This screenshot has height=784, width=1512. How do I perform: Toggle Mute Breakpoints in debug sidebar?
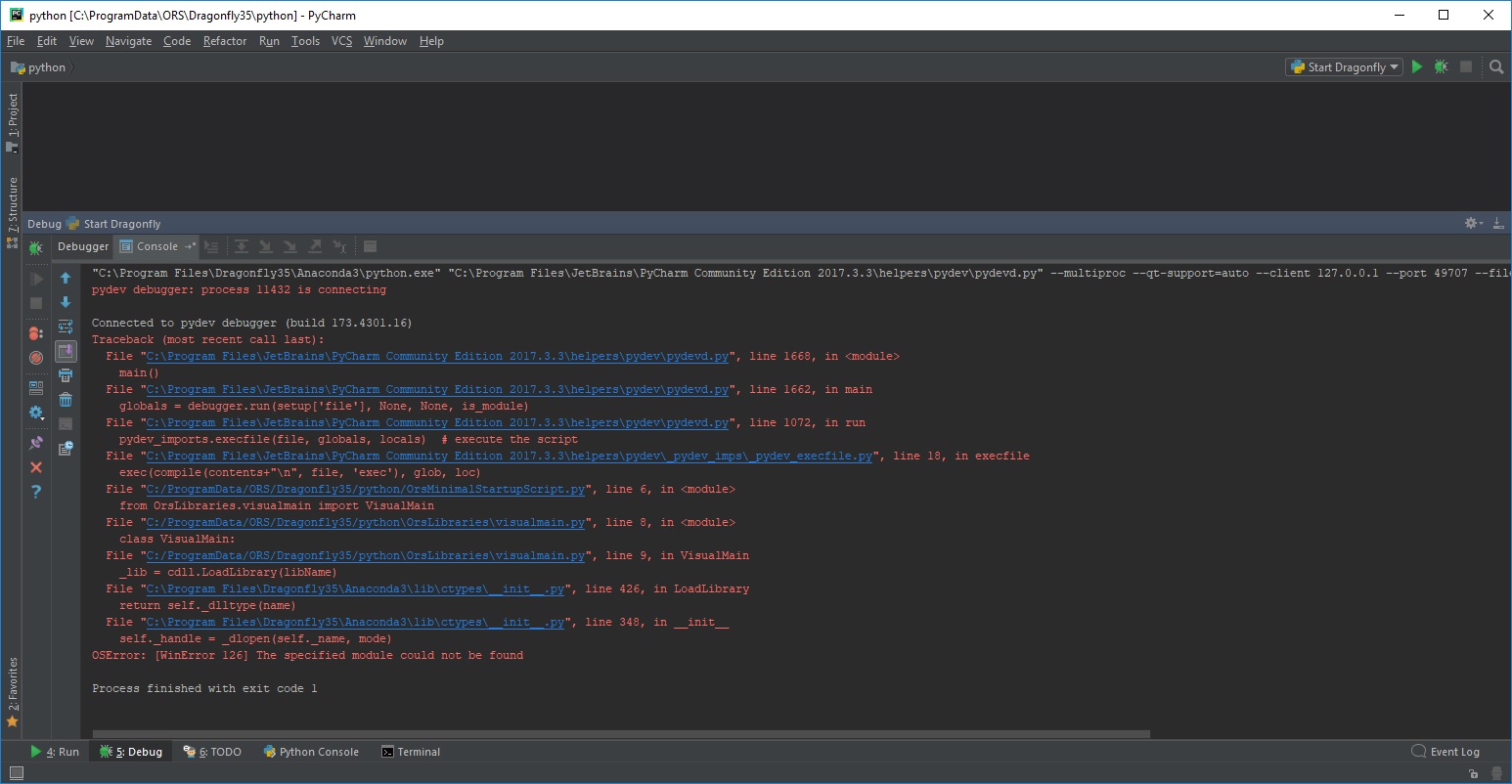36,358
